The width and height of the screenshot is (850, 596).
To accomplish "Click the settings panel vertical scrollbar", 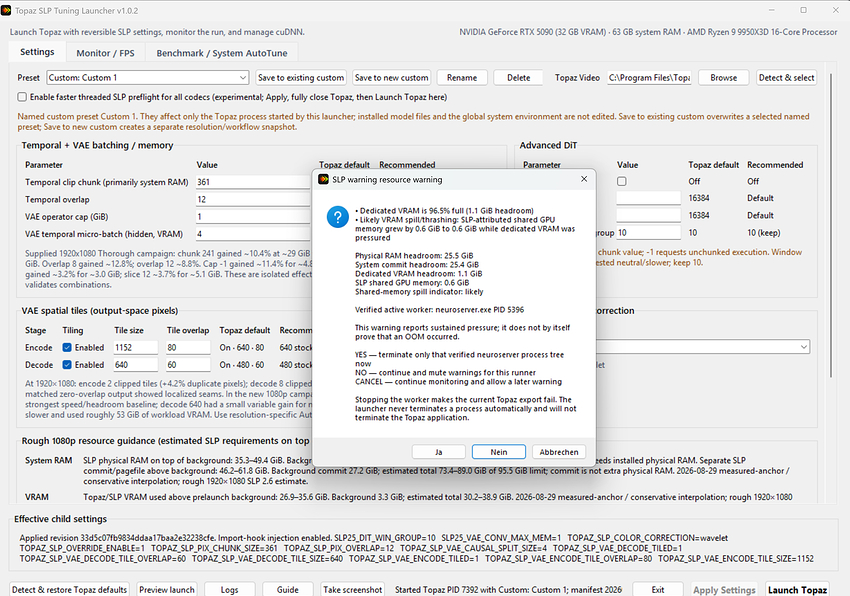I will point(830,225).
